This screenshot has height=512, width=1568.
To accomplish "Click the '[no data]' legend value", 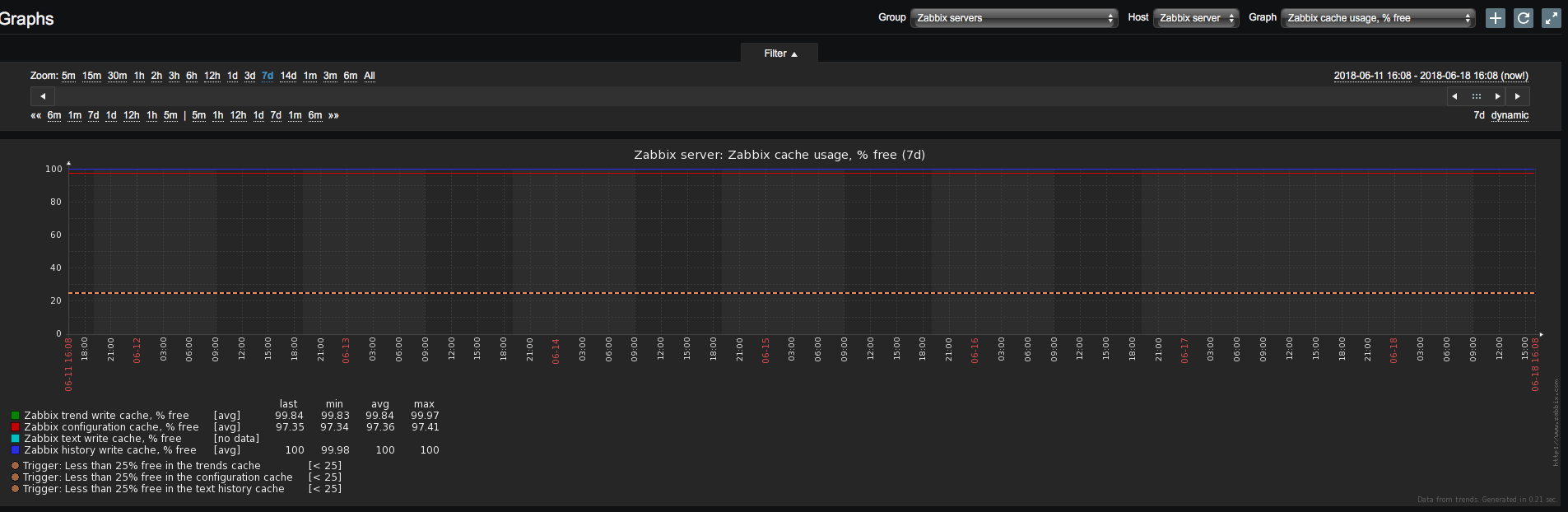I will pos(236,439).
